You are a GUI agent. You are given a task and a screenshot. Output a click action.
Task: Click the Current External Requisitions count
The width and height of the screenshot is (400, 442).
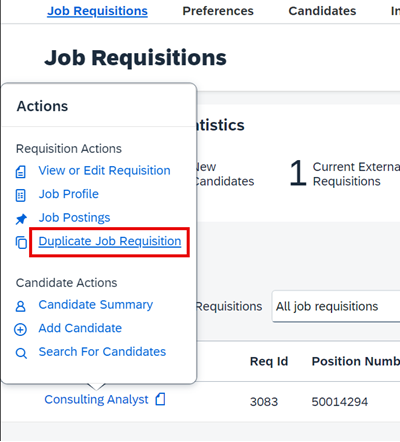pyautogui.click(x=297, y=173)
